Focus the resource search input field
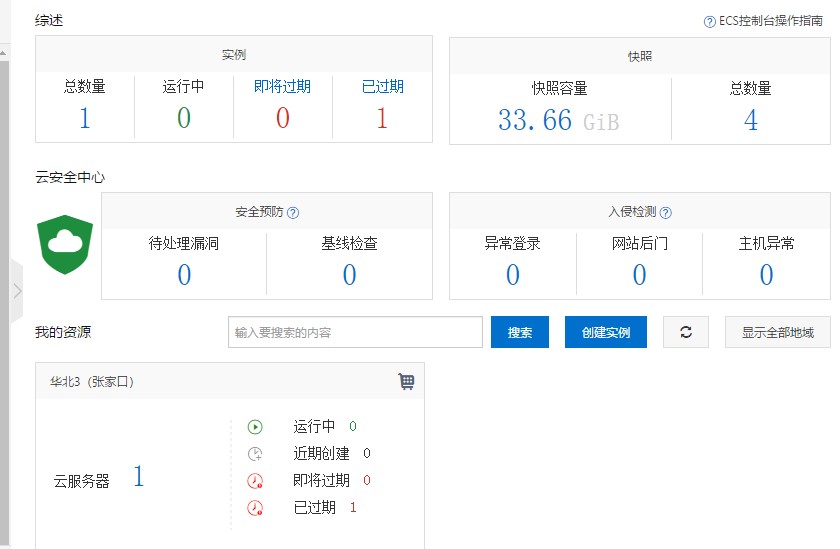840x549 pixels. tap(355, 332)
